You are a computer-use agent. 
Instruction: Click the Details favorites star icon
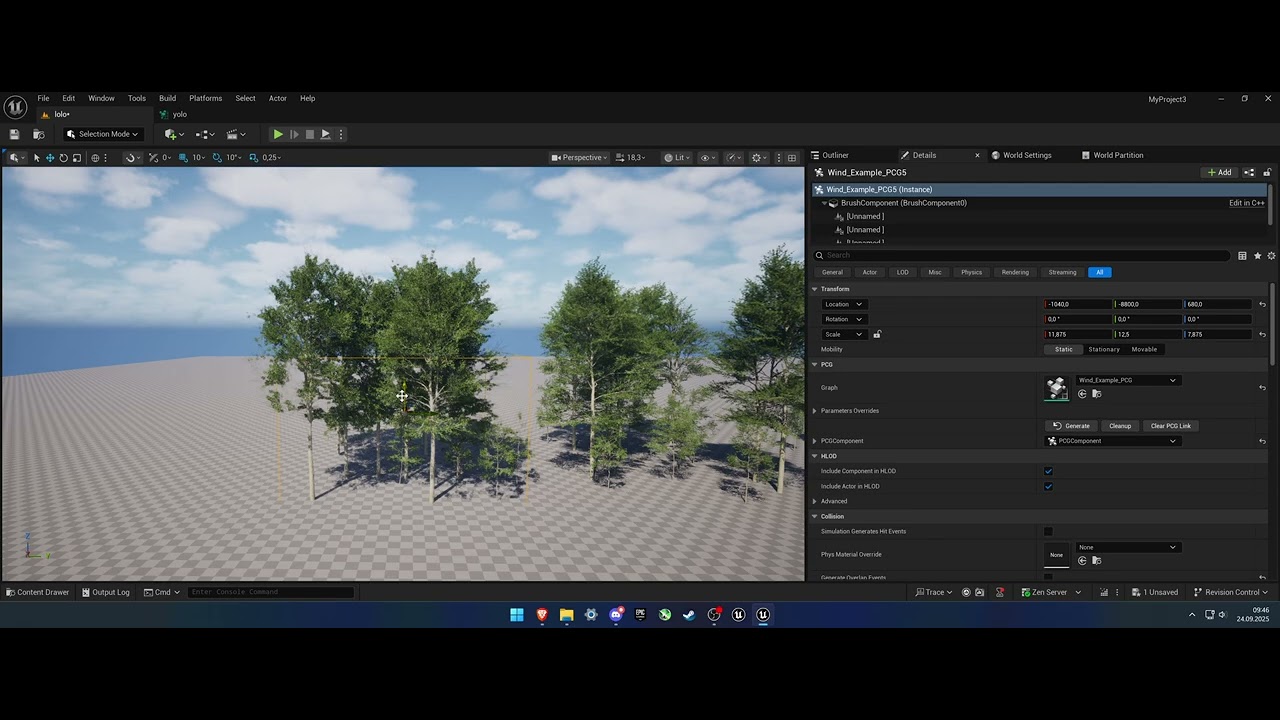point(1257,256)
